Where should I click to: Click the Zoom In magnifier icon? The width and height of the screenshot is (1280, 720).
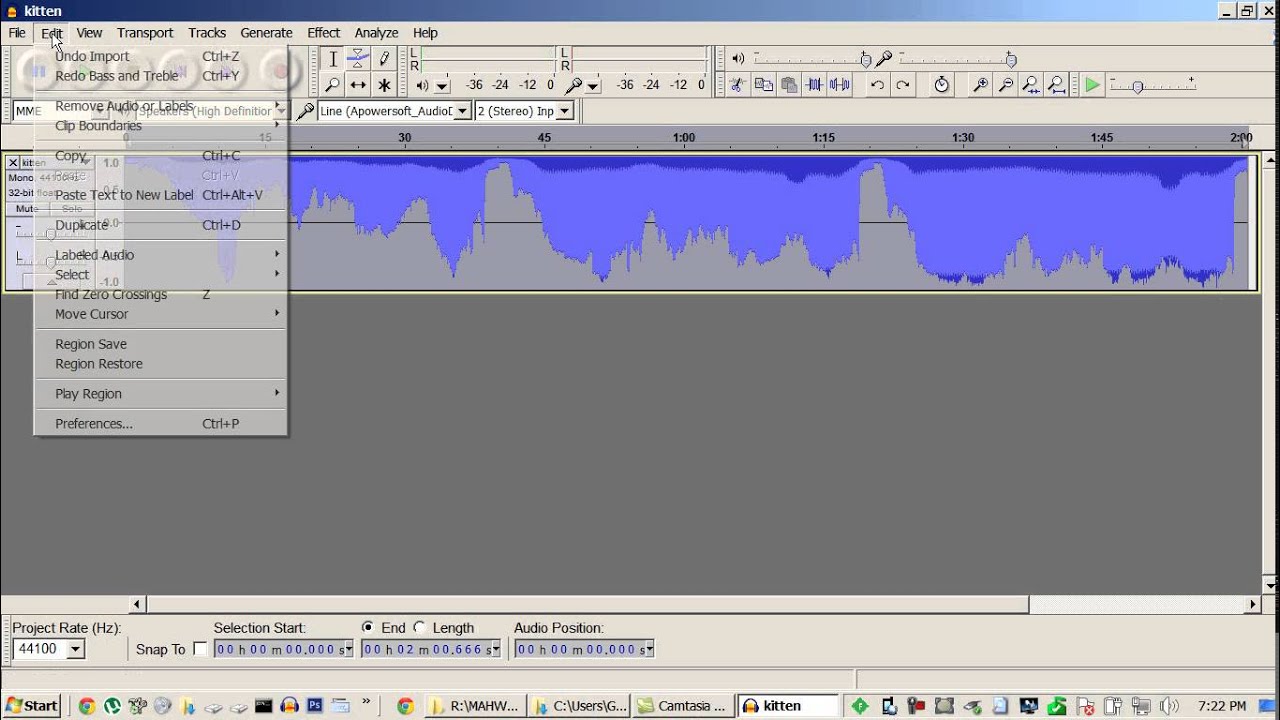[981, 85]
